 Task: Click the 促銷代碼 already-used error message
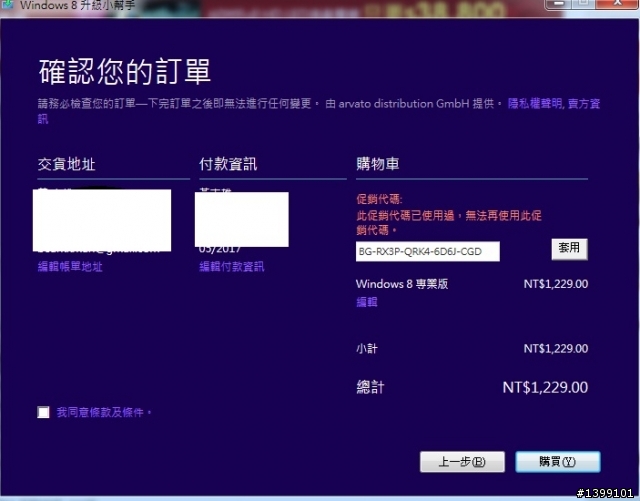(x=449, y=223)
